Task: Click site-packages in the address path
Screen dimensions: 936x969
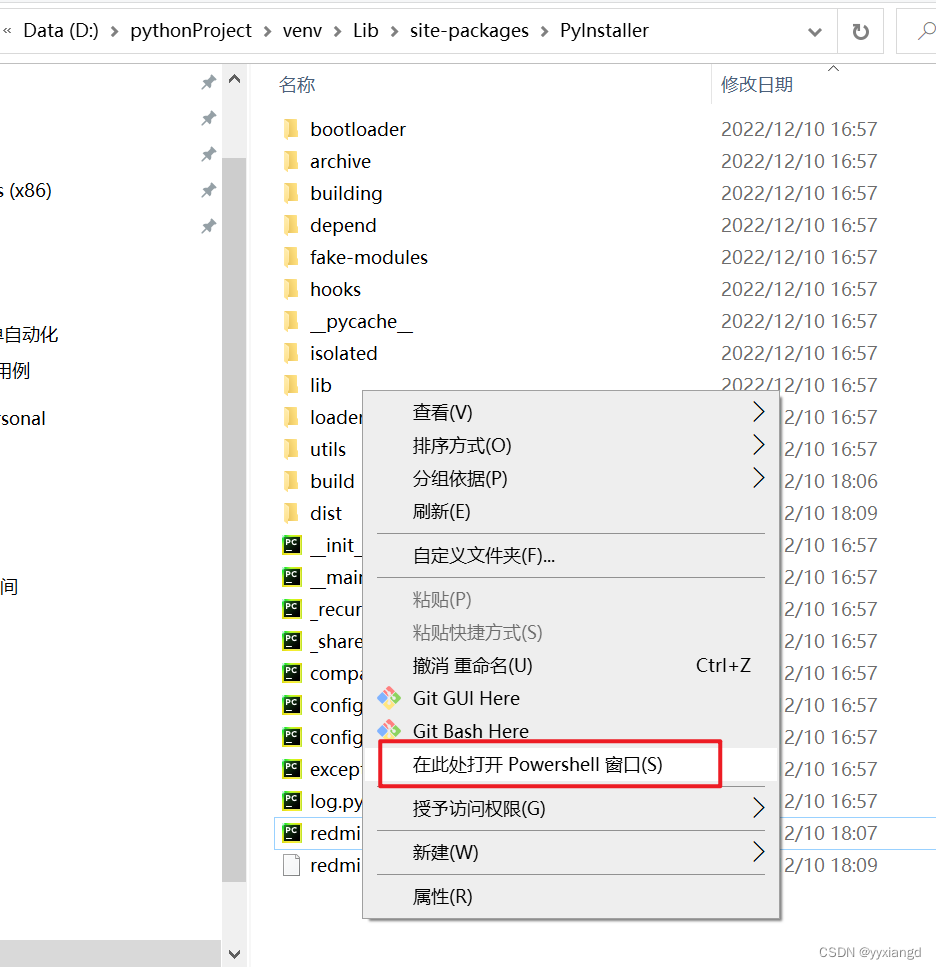Action: click(x=469, y=31)
